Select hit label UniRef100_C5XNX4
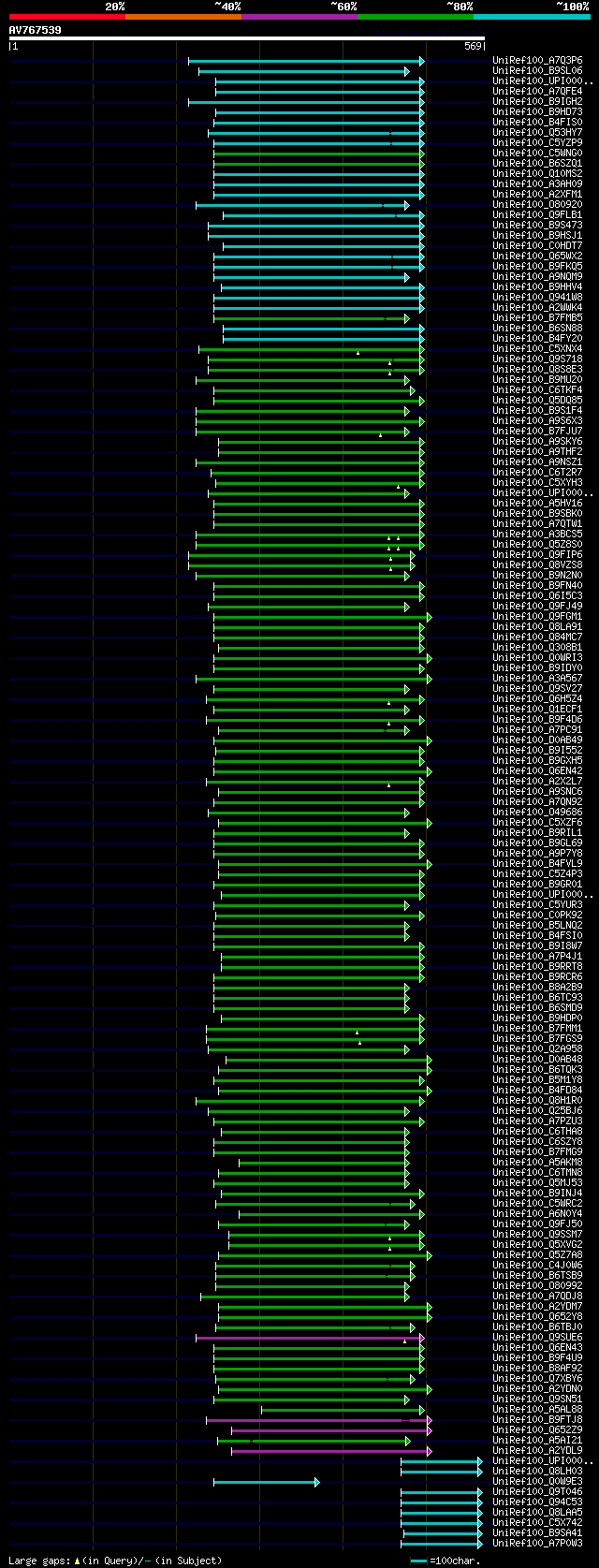Image resolution: width=599 pixels, height=1568 pixels. pyautogui.click(x=537, y=349)
